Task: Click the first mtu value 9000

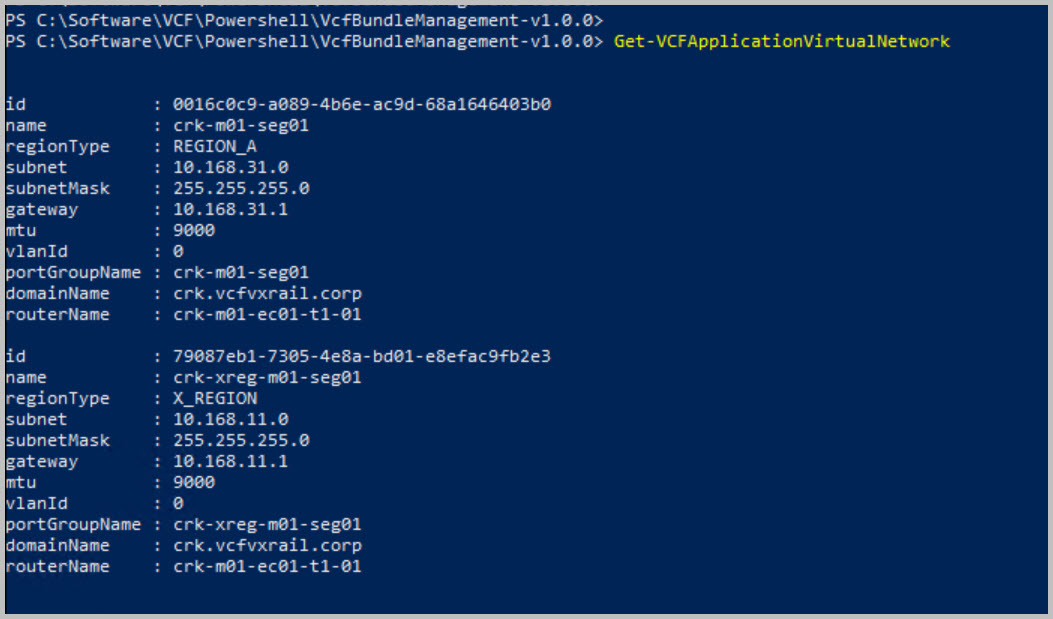Action: pos(194,230)
